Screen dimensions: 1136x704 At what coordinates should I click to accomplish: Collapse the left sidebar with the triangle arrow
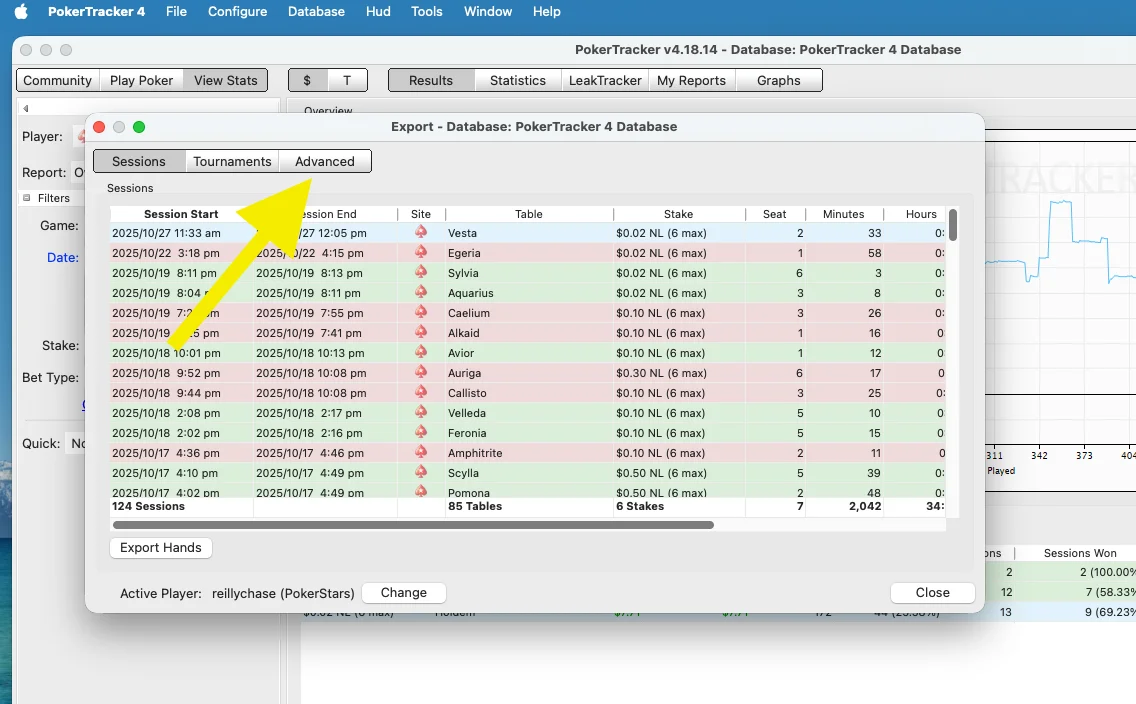coord(26,109)
